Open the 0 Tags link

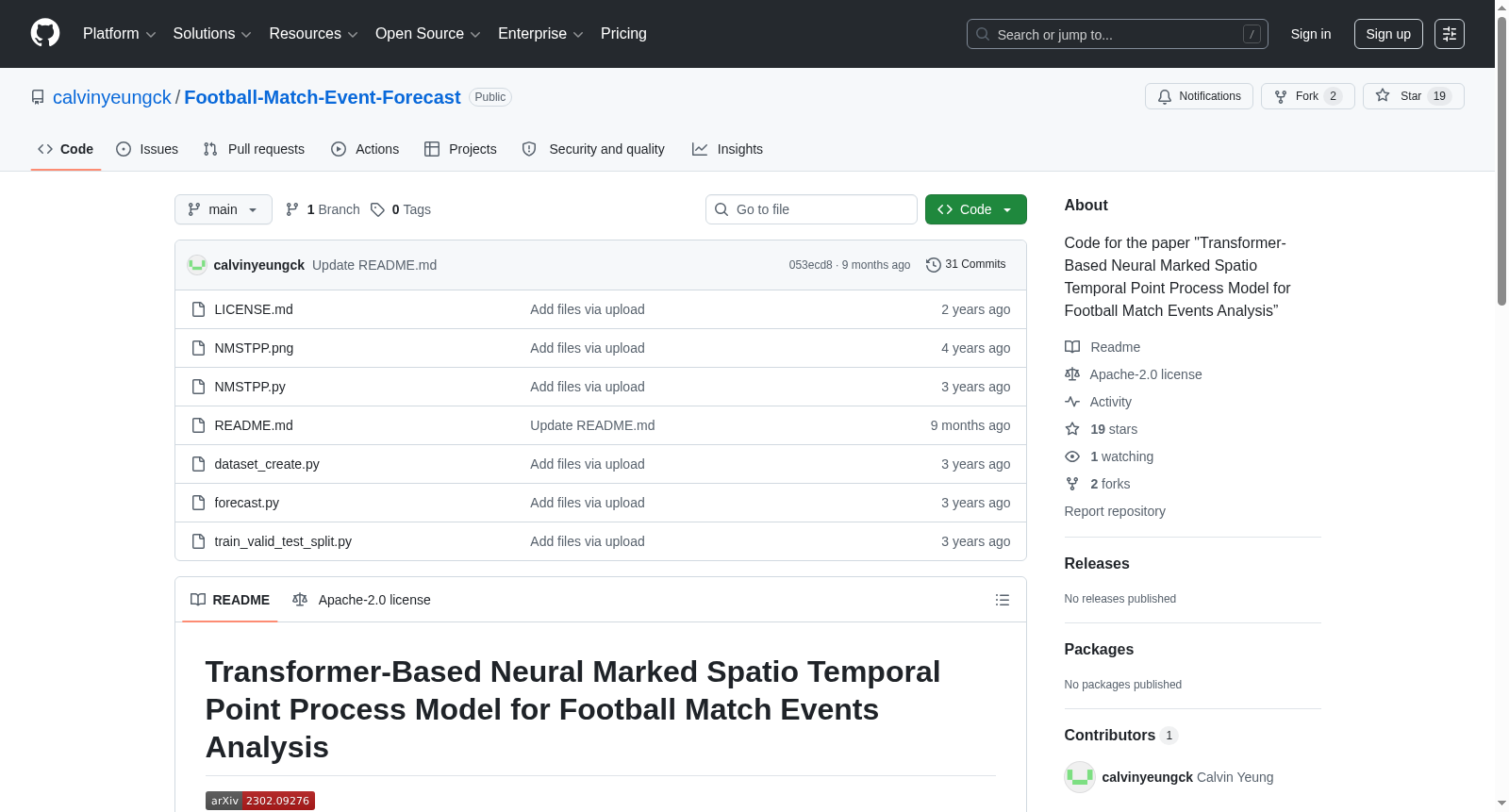click(401, 209)
